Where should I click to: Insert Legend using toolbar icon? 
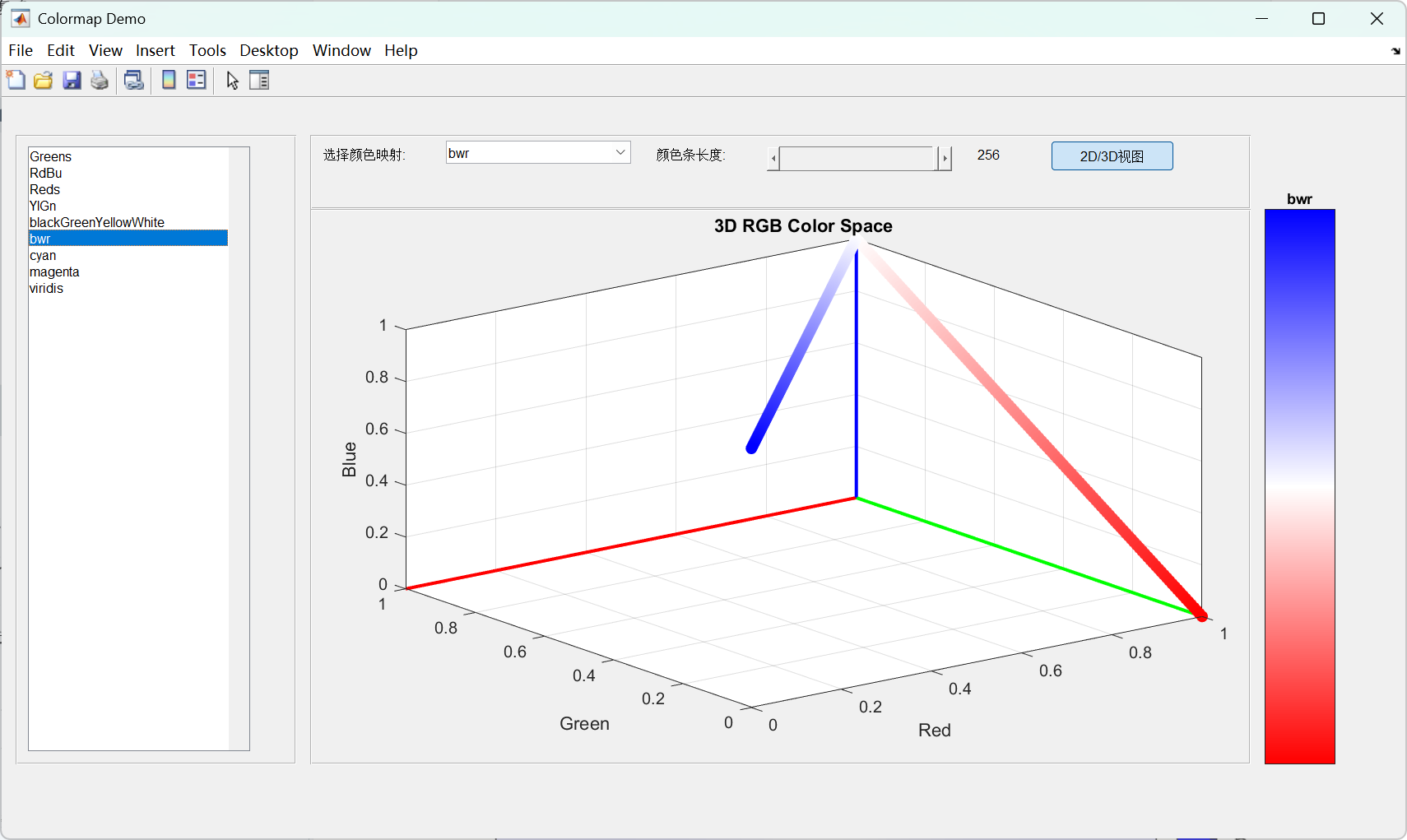click(197, 80)
